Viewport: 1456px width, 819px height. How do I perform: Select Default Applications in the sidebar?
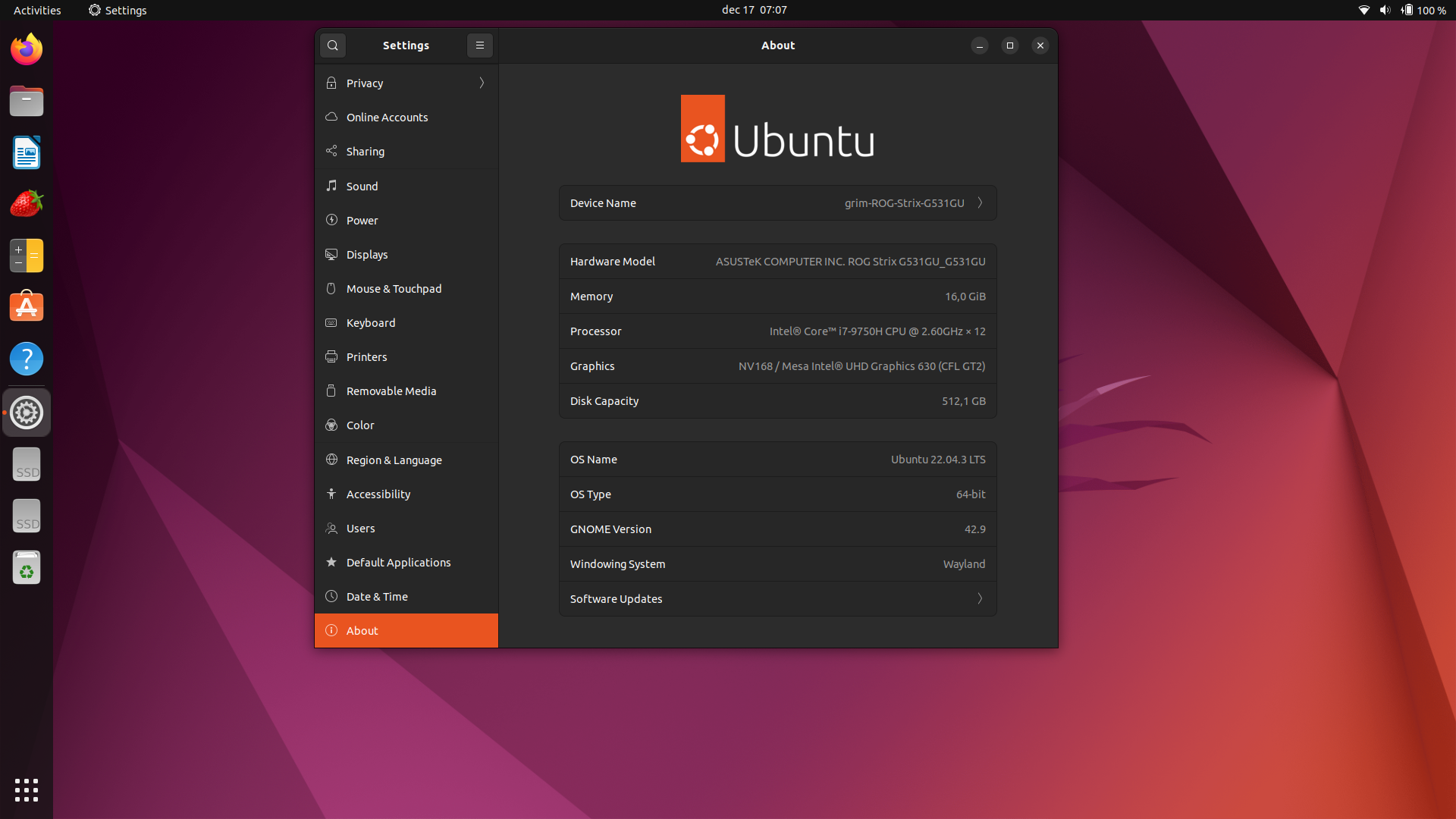coord(406,562)
